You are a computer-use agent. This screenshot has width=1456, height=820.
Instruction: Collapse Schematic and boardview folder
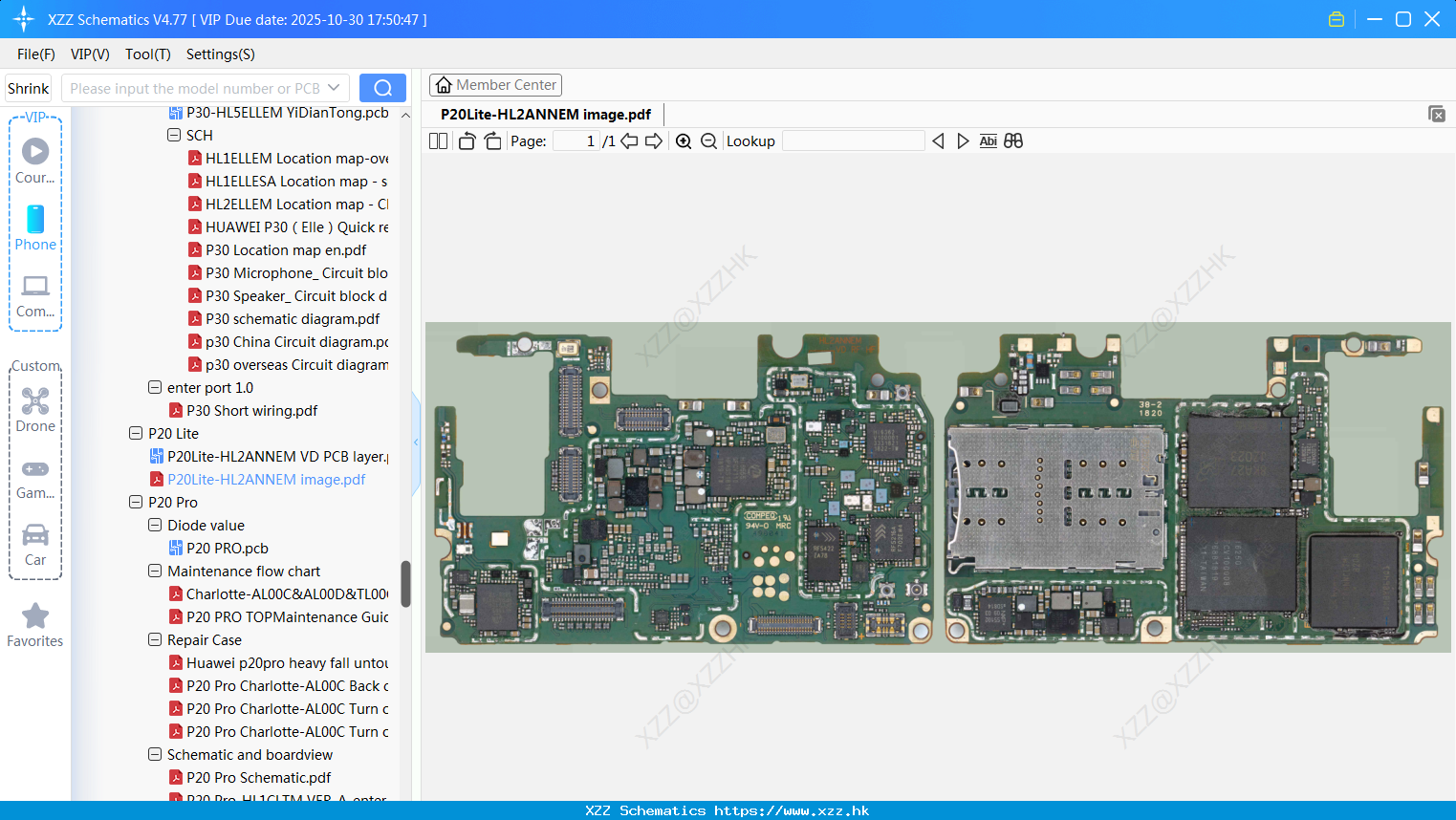(x=155, y=754)
